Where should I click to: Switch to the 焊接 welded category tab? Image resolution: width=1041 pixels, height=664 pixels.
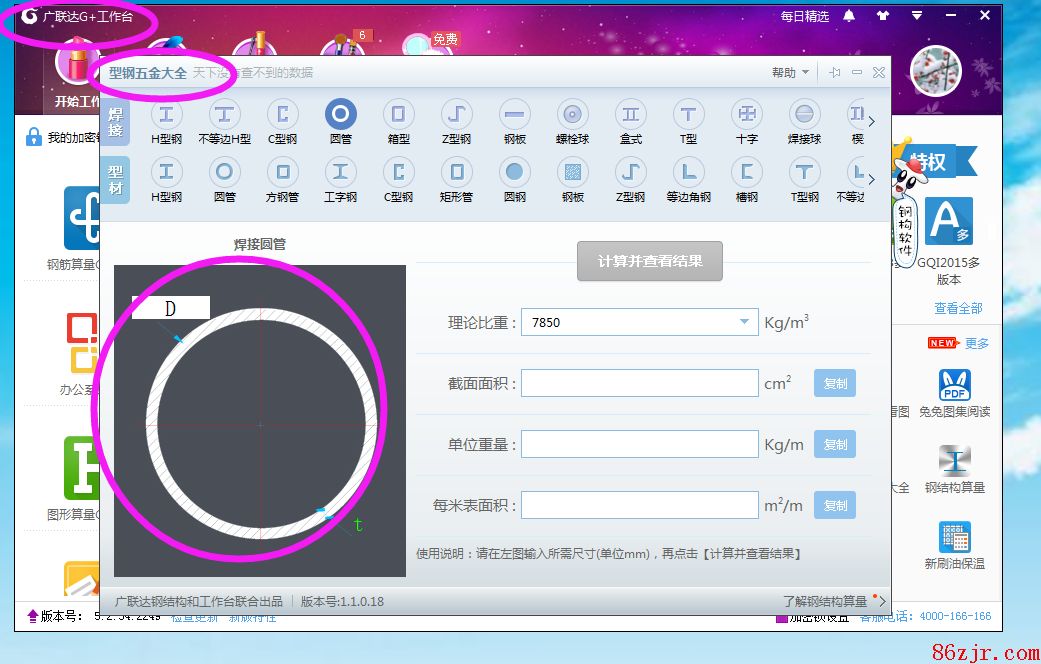(x=116, y=122)
